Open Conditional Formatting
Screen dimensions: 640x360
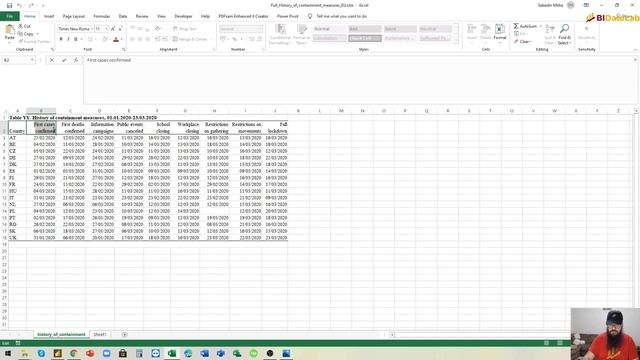[x=280, y=34]
